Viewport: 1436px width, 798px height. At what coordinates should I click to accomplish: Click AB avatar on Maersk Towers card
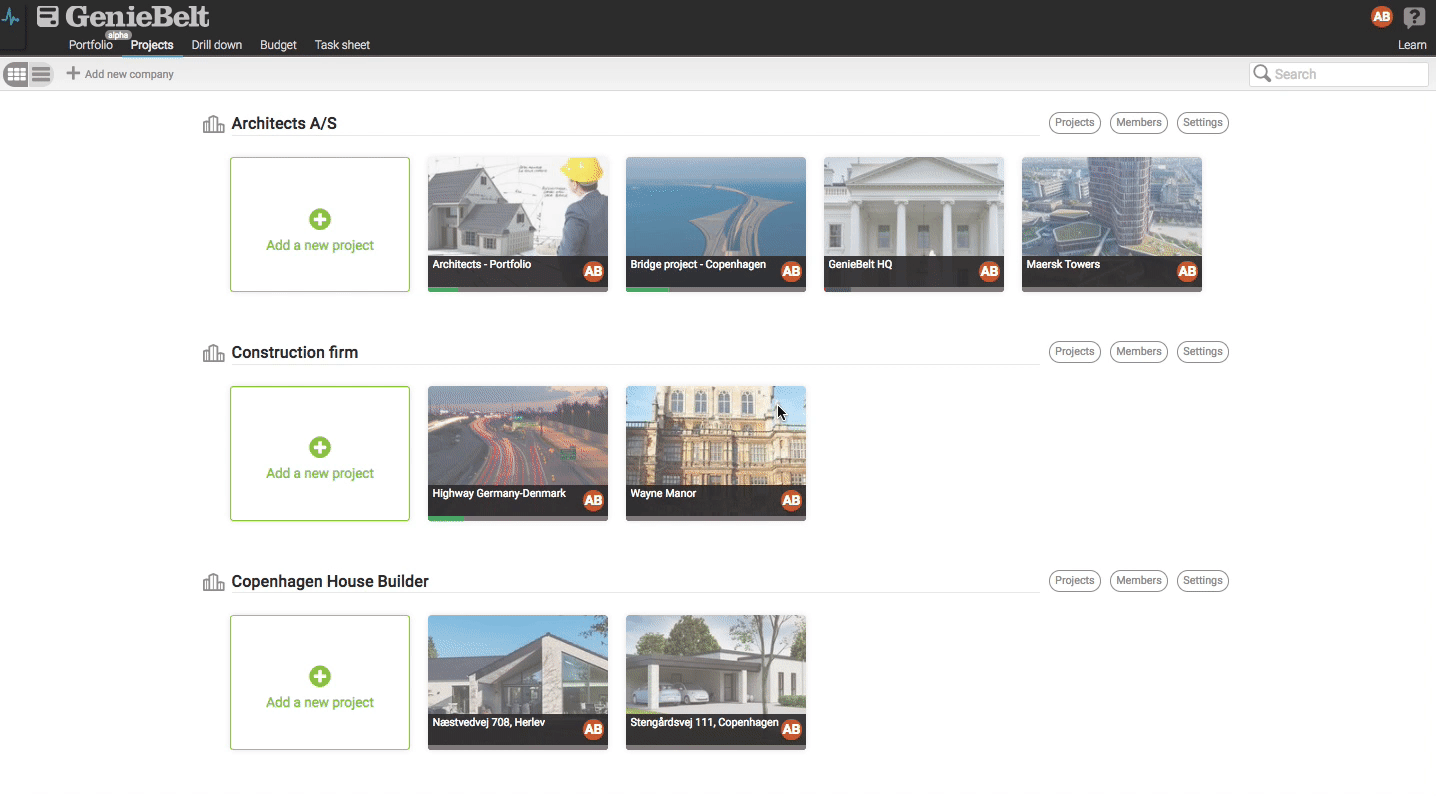click(x=1187, y=271)
